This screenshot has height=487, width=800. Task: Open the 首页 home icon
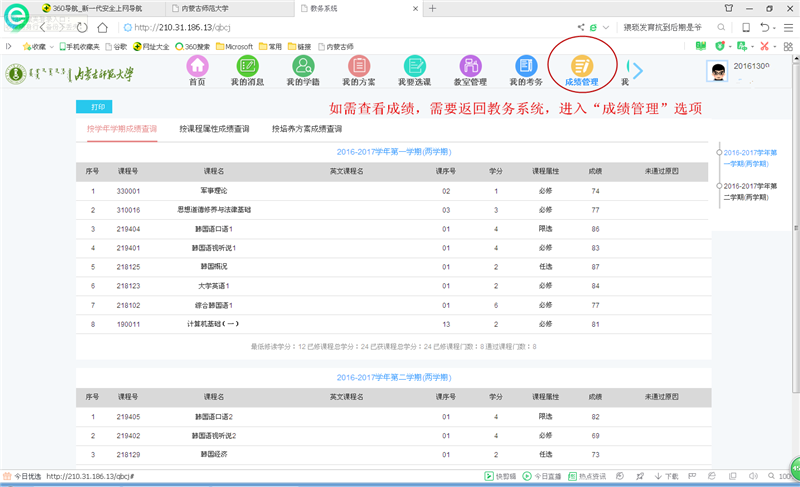click(198, 66)
